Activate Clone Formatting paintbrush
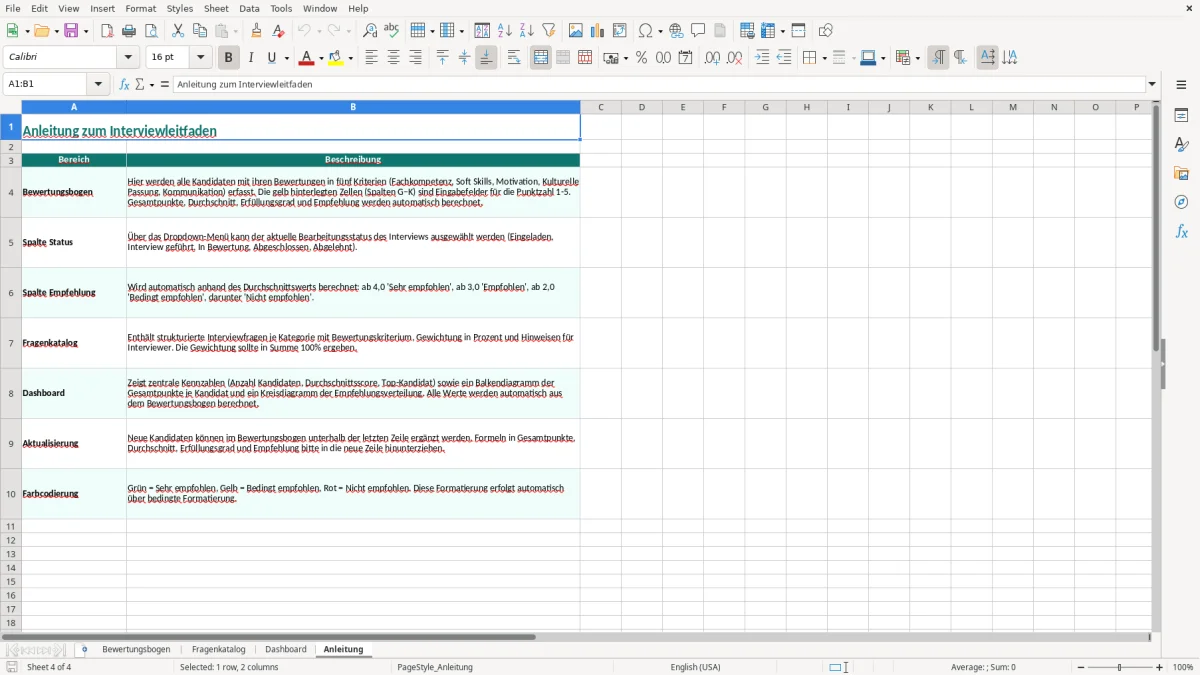 pyautogui.click(x=256, y=31)
